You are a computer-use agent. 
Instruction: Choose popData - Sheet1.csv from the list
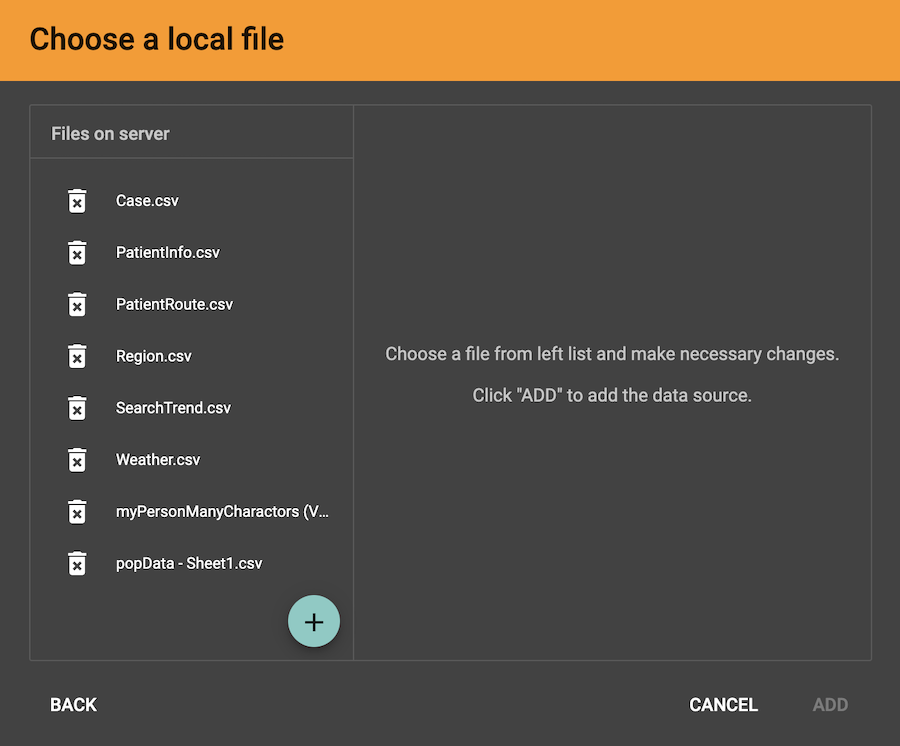pyautogui.click(x=189, y=563)
